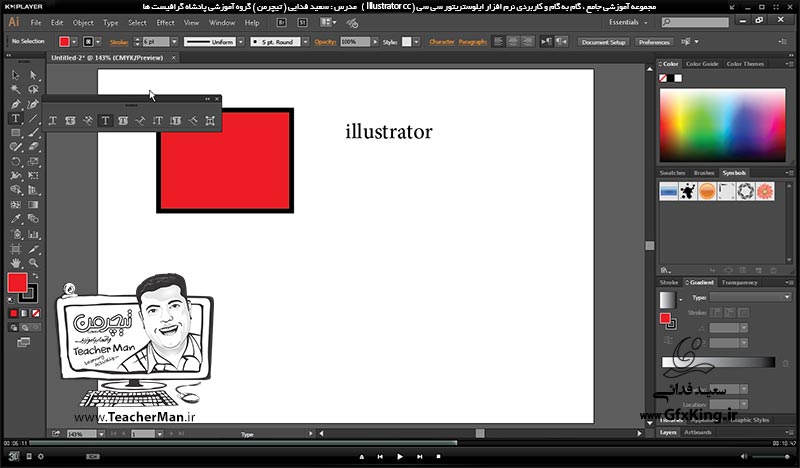The width and height of the screenshot is (800, 468).
Task: Click the gradient slider bar in Gradient panel
Action: (x=718, y=362)
